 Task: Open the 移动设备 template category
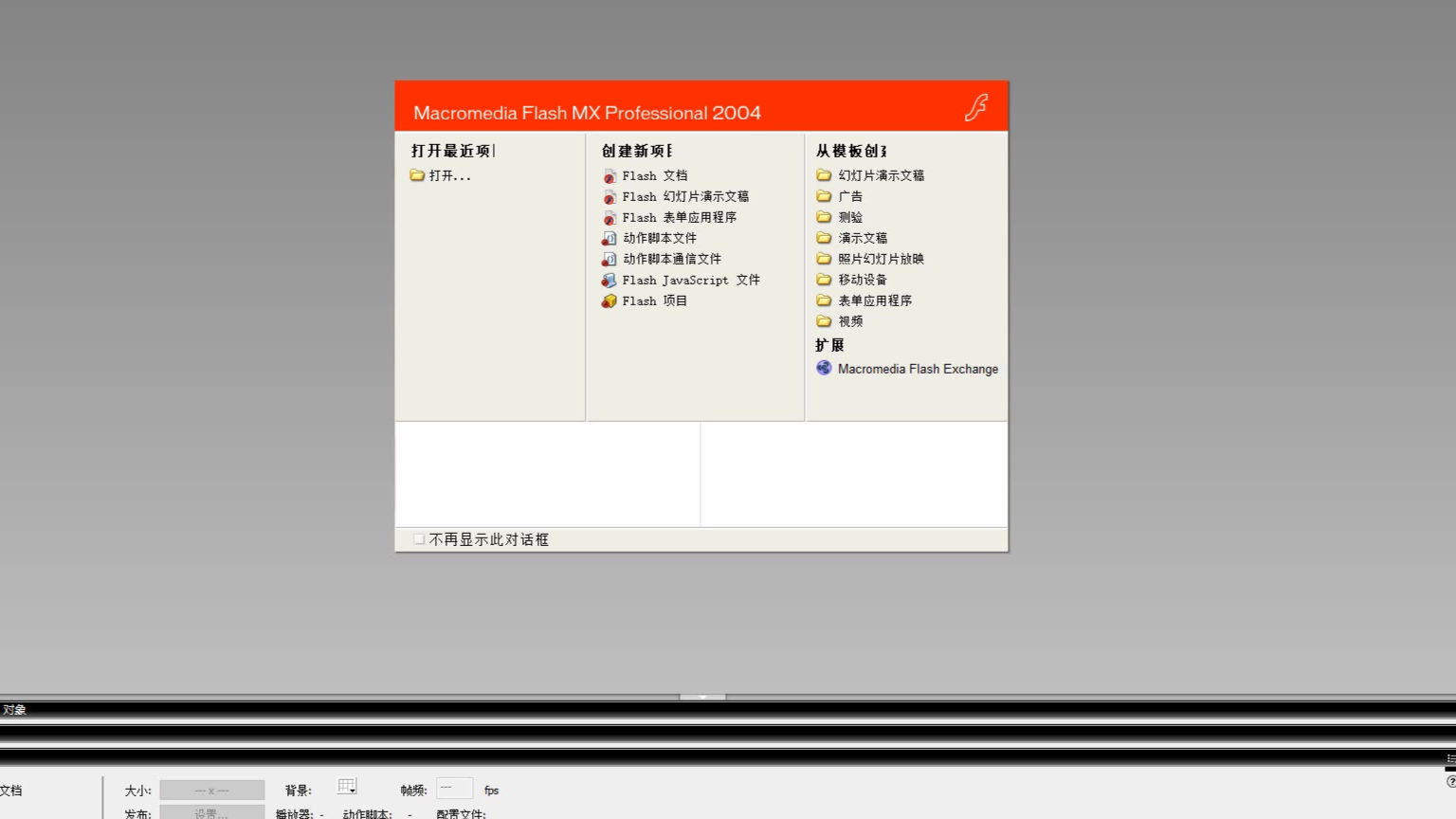863,281
